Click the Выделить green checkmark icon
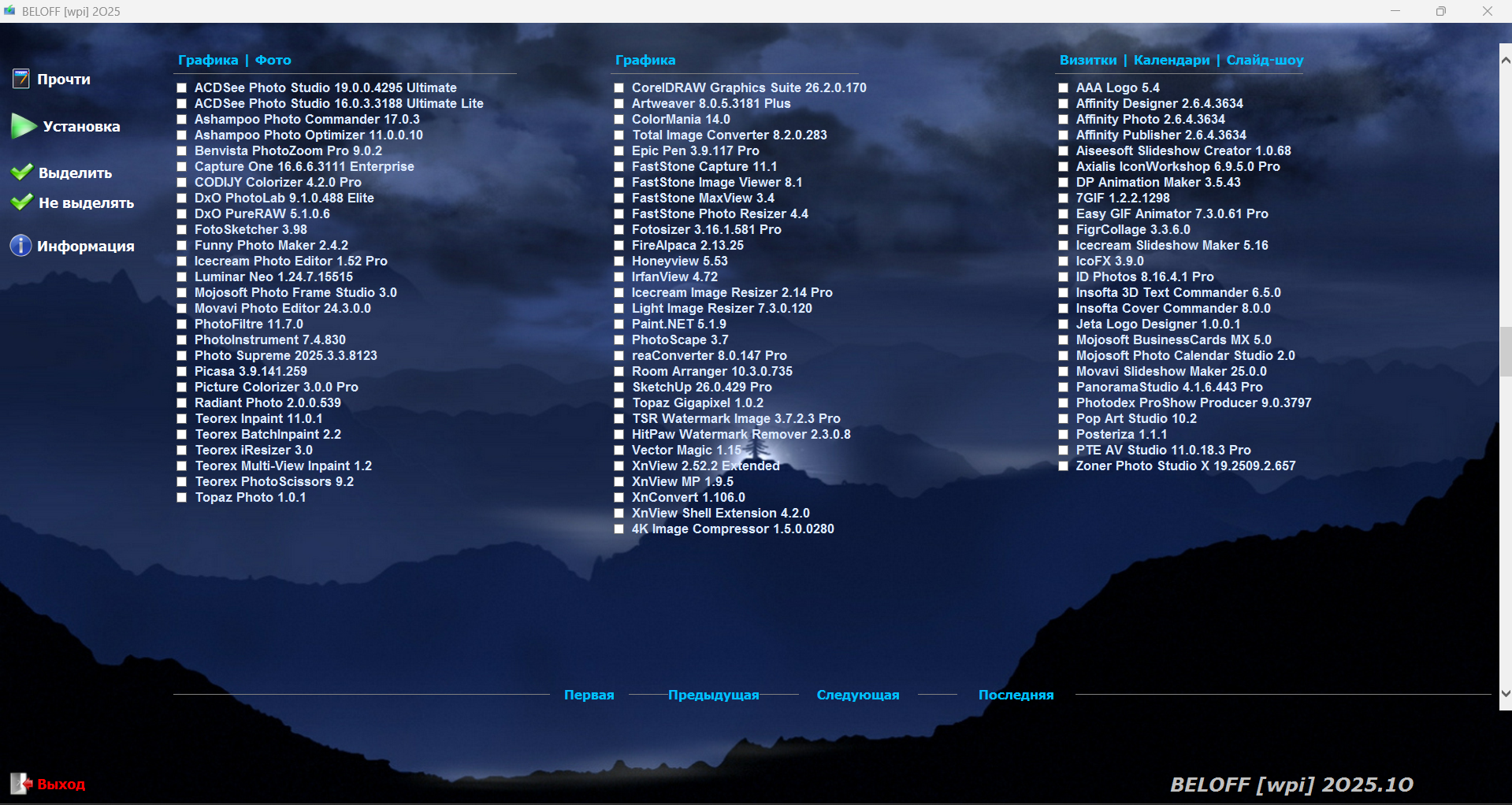This screenshot has height=805, width=1512. (x=22, y=172)
